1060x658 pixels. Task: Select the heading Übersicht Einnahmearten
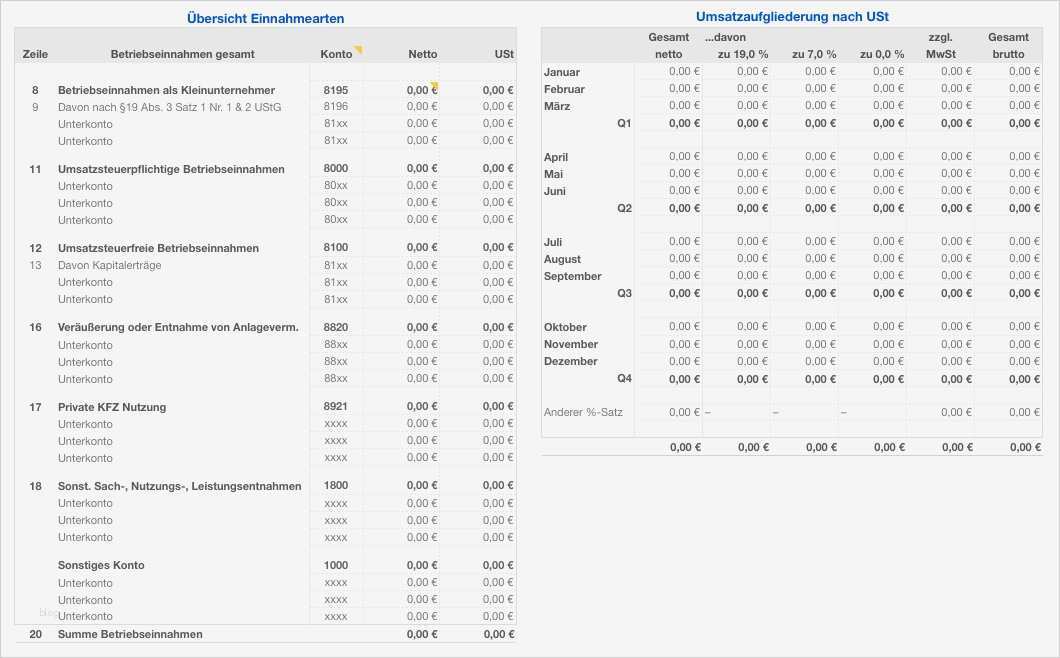click(x=263, y=17)
